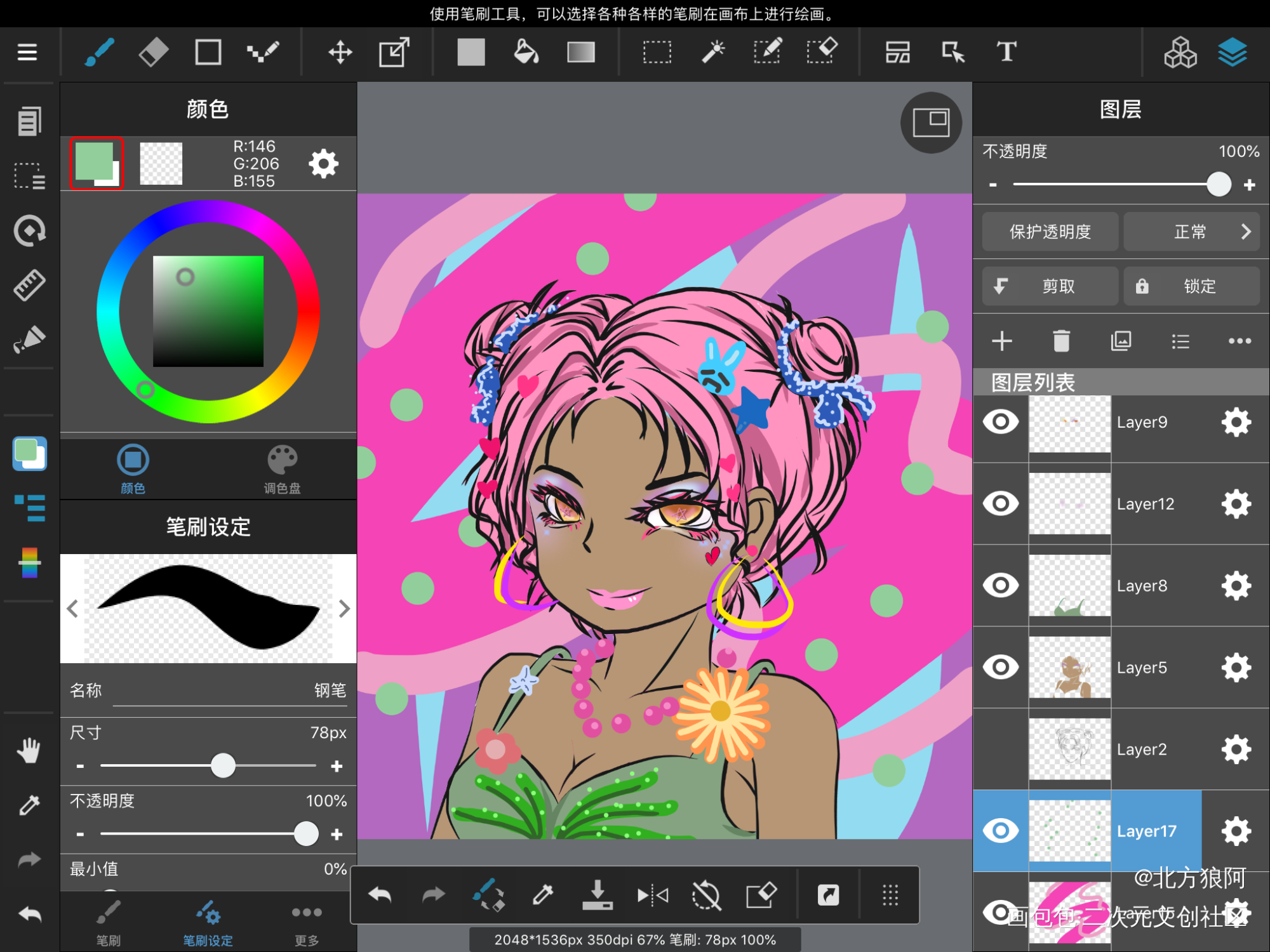Toggle visibility of Layer8

coord(1001,585)
